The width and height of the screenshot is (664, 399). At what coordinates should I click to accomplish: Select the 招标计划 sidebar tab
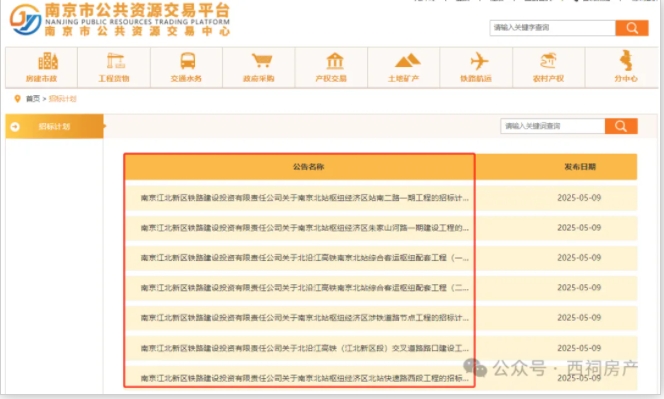point(54,126)
